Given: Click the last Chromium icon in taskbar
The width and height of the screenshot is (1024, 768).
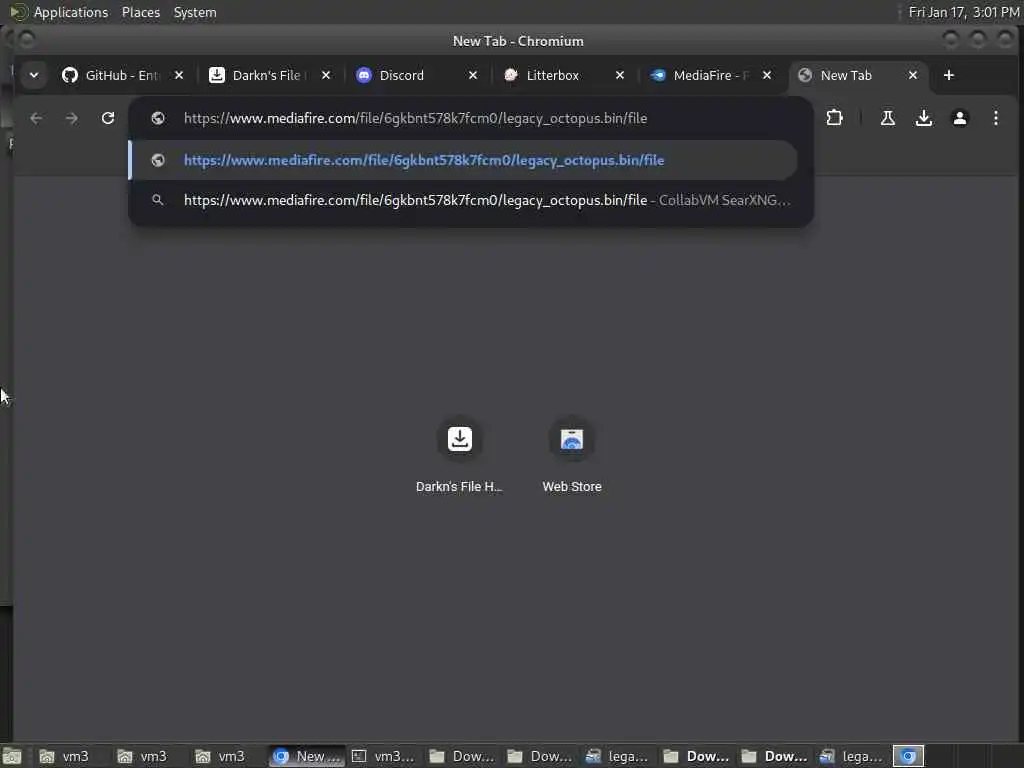Looking at the screenshot, I should click(x=908, y=756).
